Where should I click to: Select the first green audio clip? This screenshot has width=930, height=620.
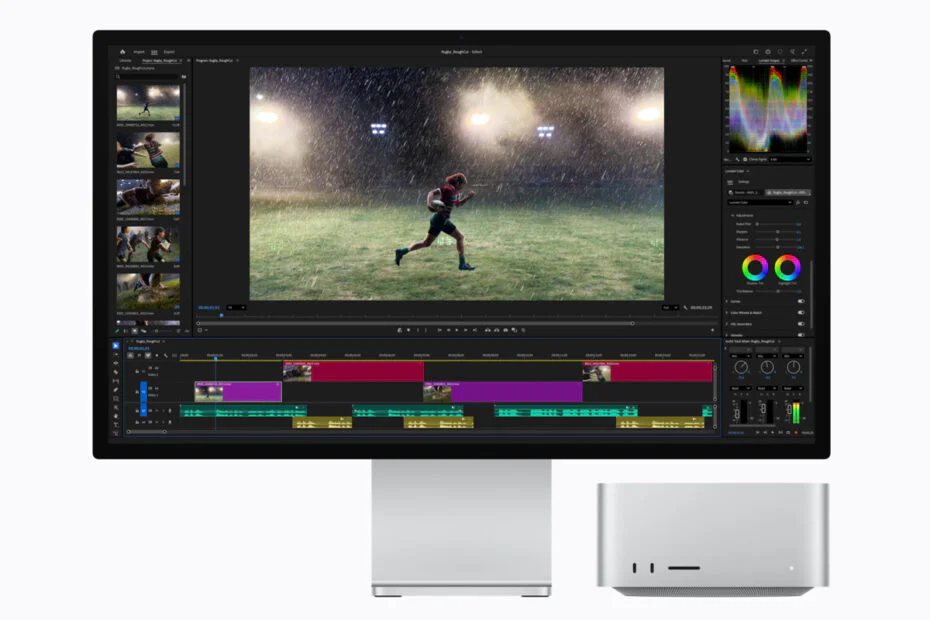243,411
